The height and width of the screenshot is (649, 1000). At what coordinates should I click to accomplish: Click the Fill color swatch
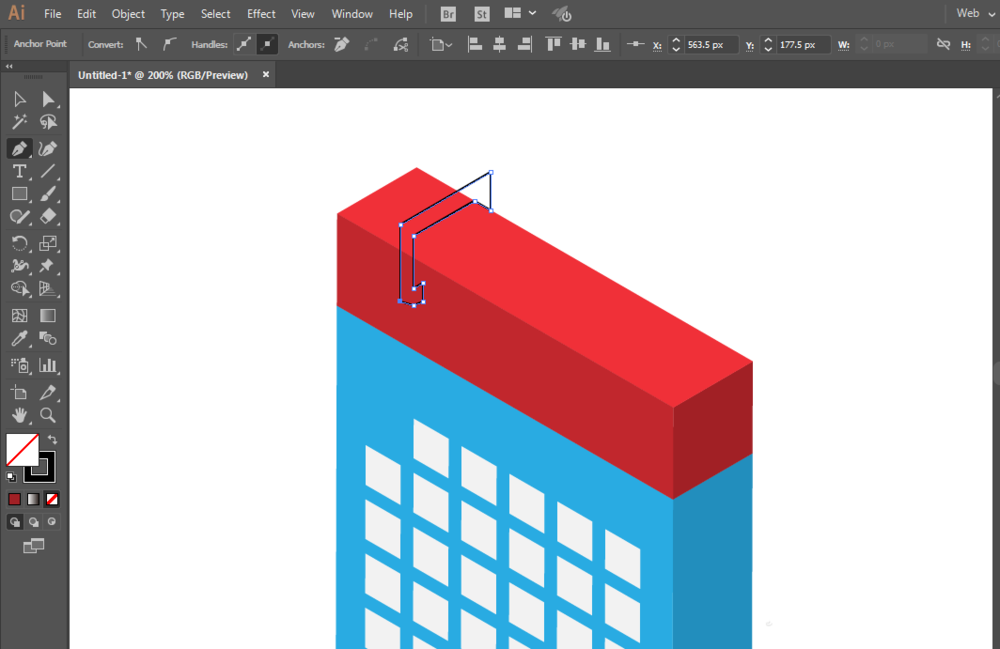22,450
